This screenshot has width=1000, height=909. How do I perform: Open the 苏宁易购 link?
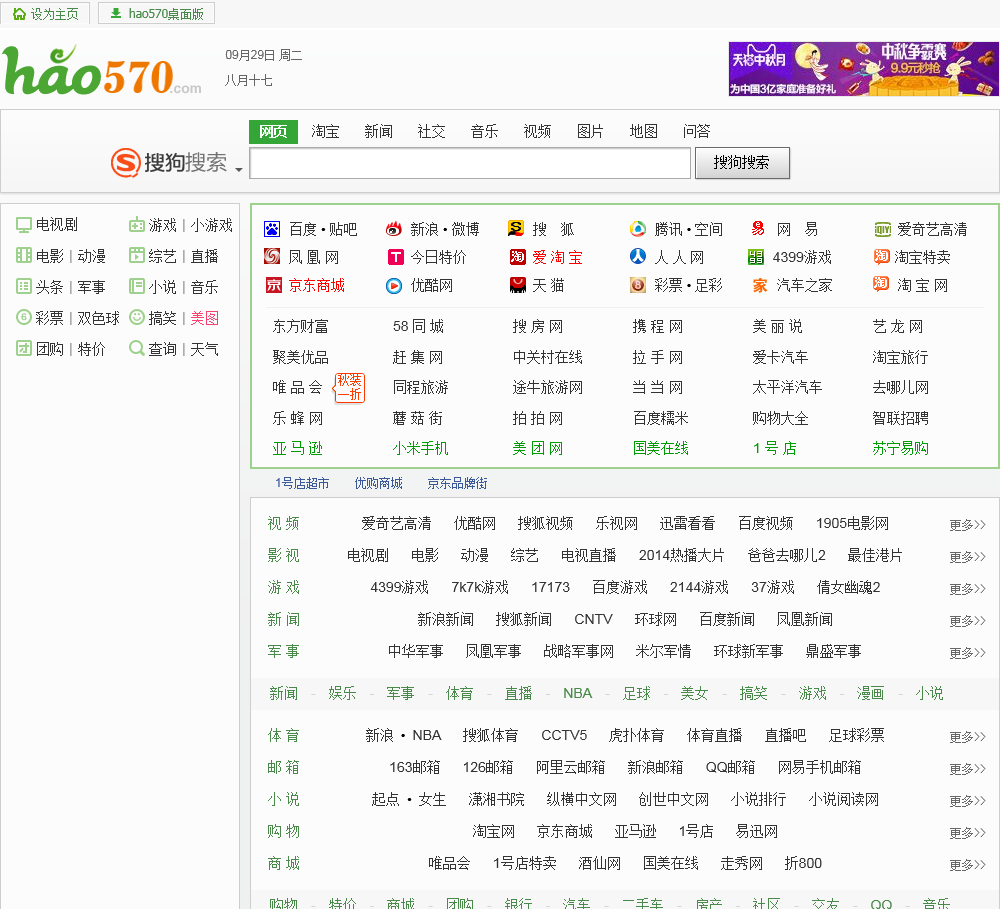click(x=901, y=448)
